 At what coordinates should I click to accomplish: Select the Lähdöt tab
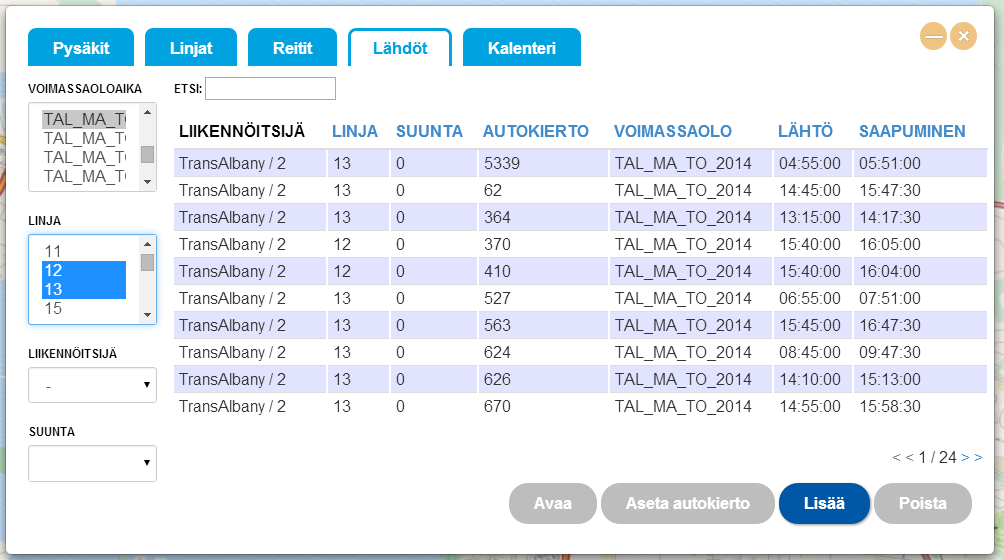(x=400, y=47)
